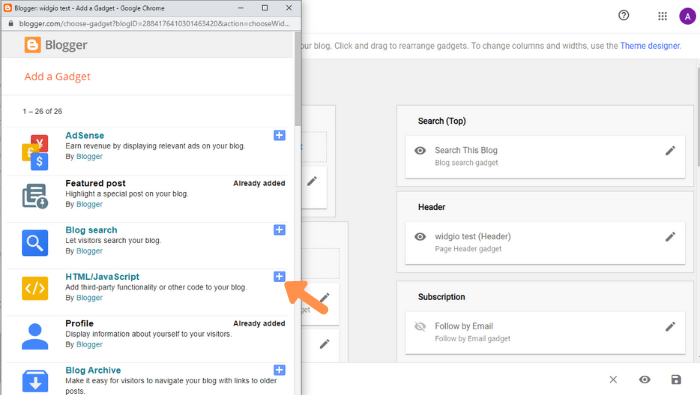The height and width of the screenshot is (395, 700).
Task: Edit the Follow by Email gadget
Action: pyautogui.click(x=670, y=327)
